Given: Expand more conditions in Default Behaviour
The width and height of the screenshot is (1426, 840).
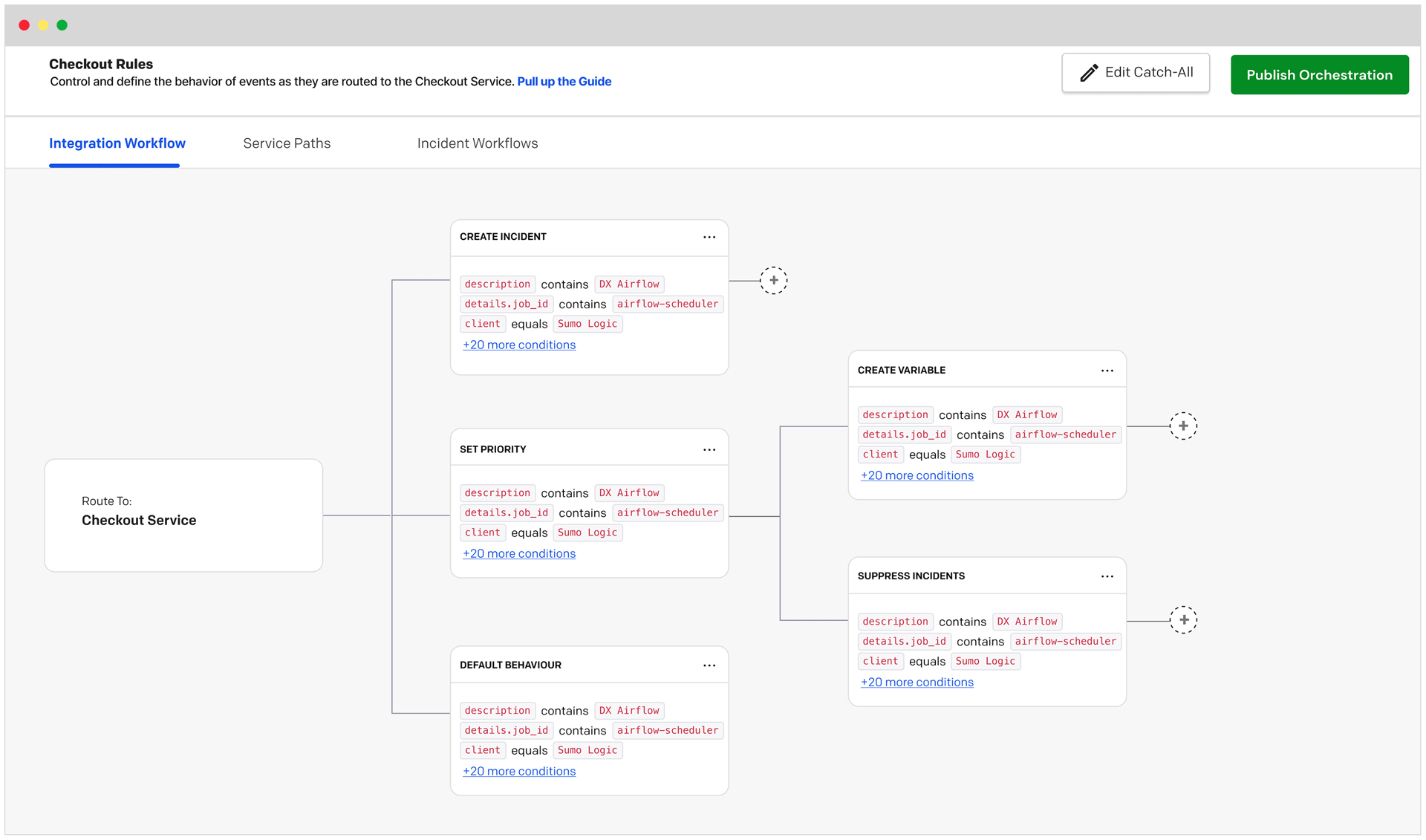Looking at the screenshot, I should (x=519, y=772).
